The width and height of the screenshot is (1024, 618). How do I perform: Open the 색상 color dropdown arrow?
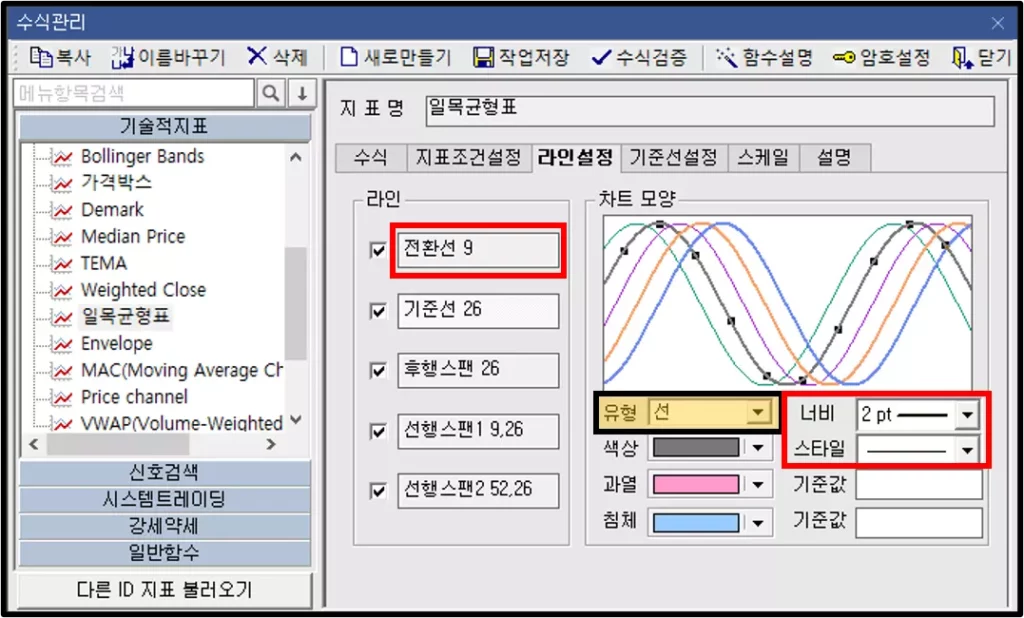758,447
